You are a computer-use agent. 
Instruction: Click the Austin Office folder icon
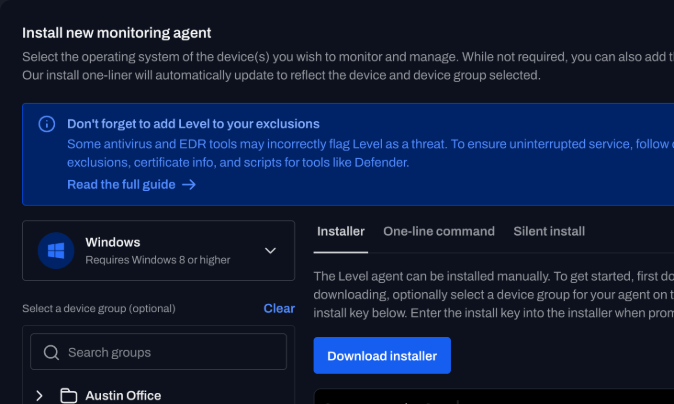(68, 395)
